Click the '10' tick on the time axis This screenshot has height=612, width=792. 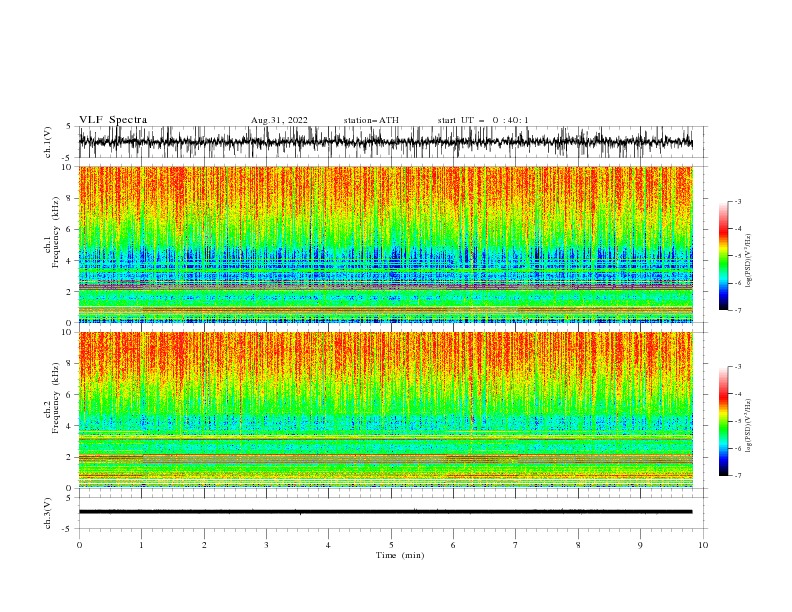pyautogui.click(x=703, y=545)
